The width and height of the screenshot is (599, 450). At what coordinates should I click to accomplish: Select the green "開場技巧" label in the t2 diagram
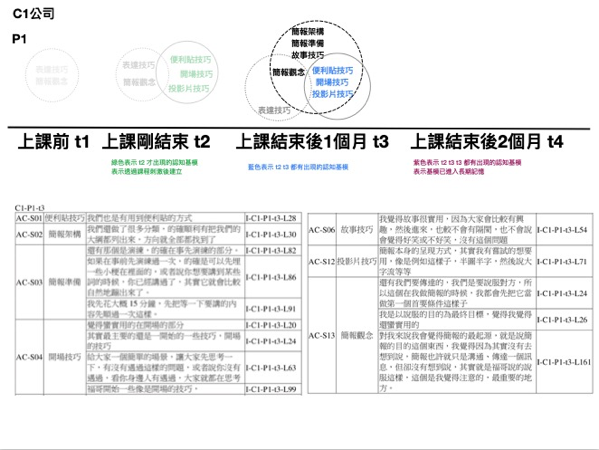pyautogui.click(x=196, y=74)
